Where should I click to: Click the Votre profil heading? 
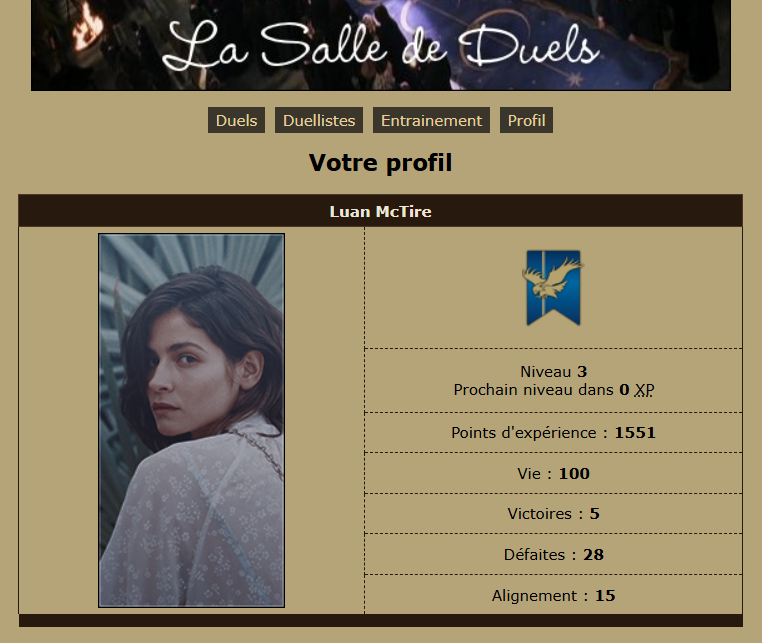[381, 162]
